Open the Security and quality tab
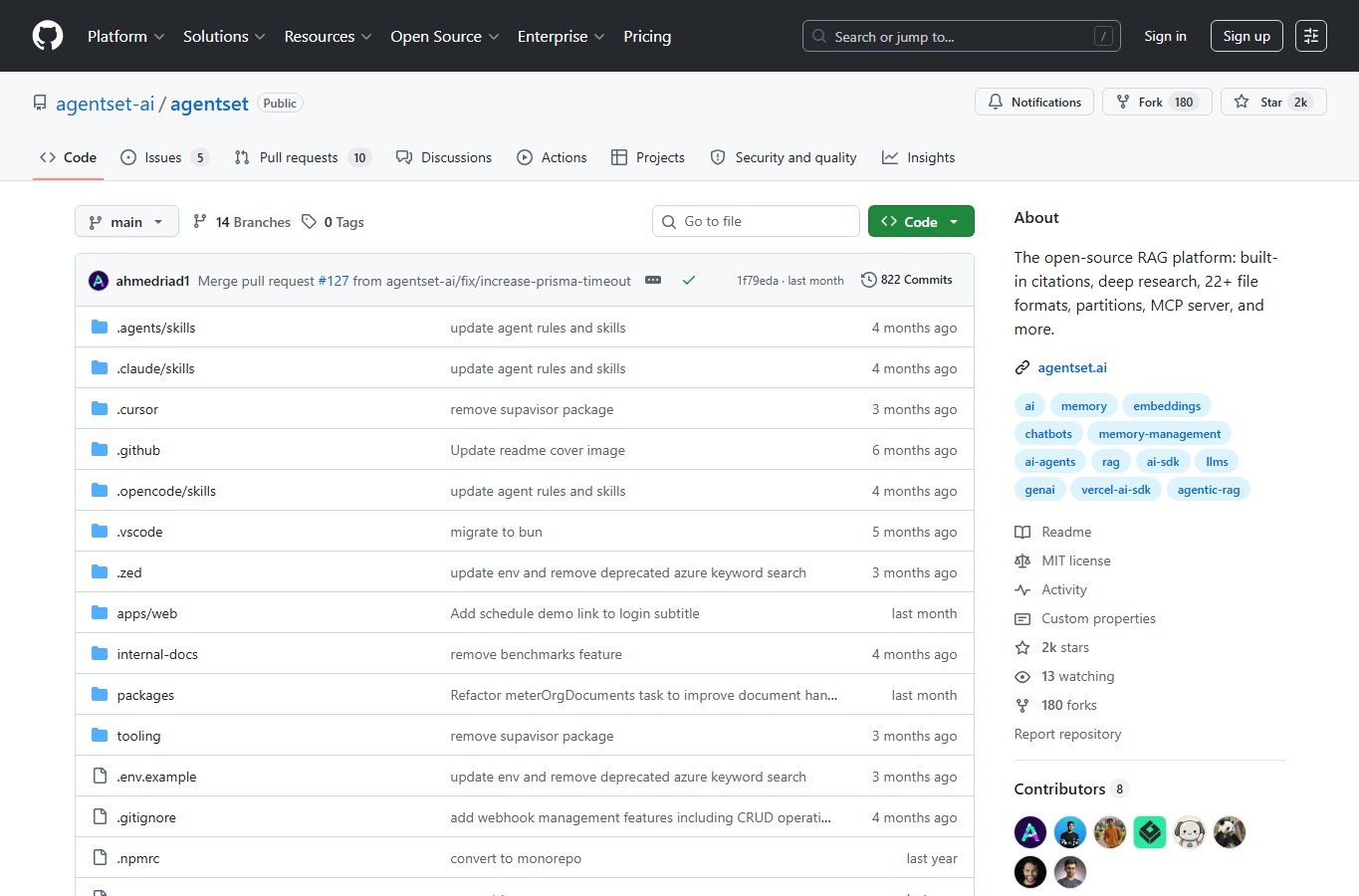Screen dimensions: 1359x896 tap(784, 157)
